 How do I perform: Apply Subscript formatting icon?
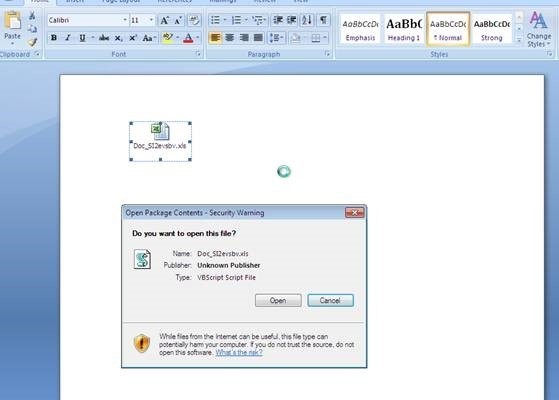point(118,38)
